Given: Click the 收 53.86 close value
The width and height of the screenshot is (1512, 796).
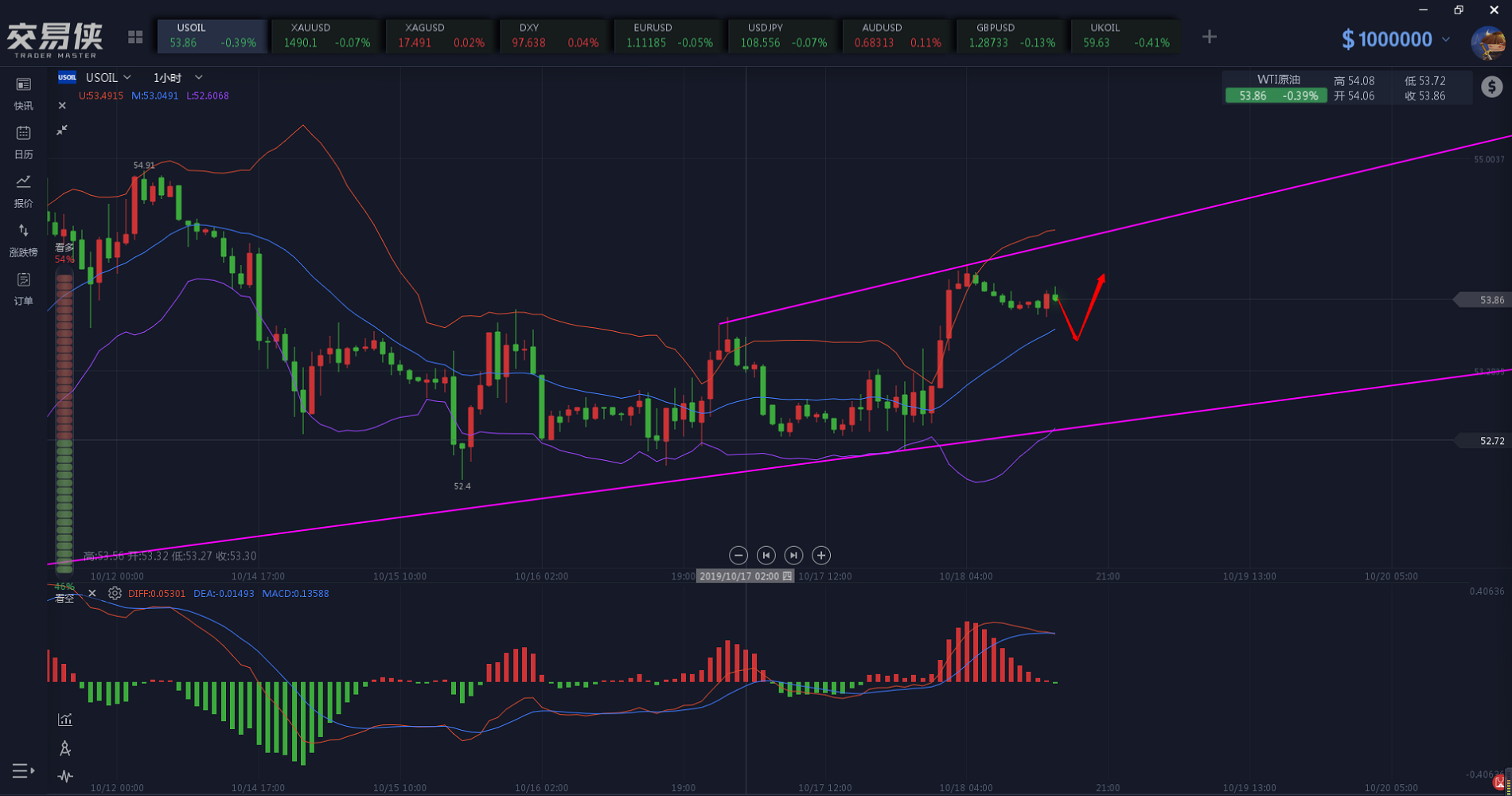Looking at the screenshot, I should (x=1425, y=96).
